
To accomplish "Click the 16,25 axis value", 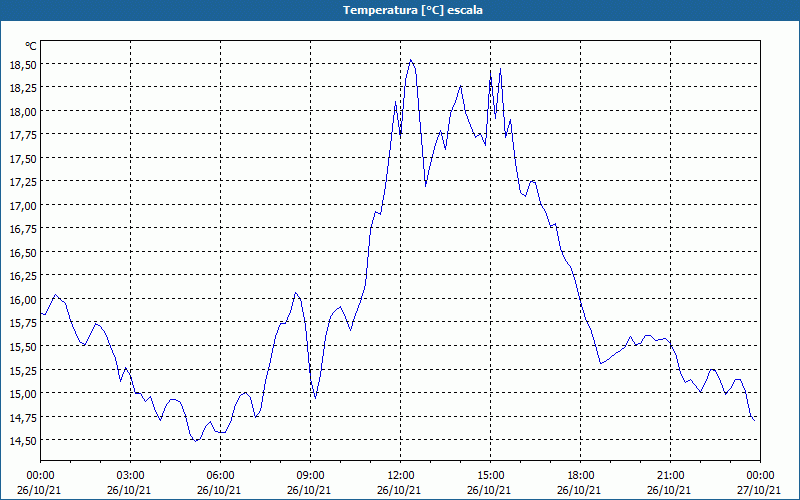I will (x=23, y=276).
